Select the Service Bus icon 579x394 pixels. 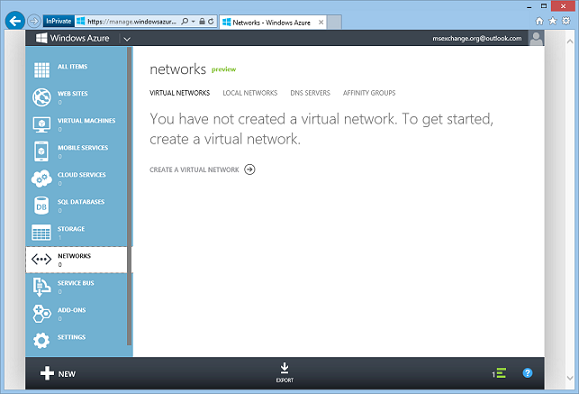click(x=41, y=287)
